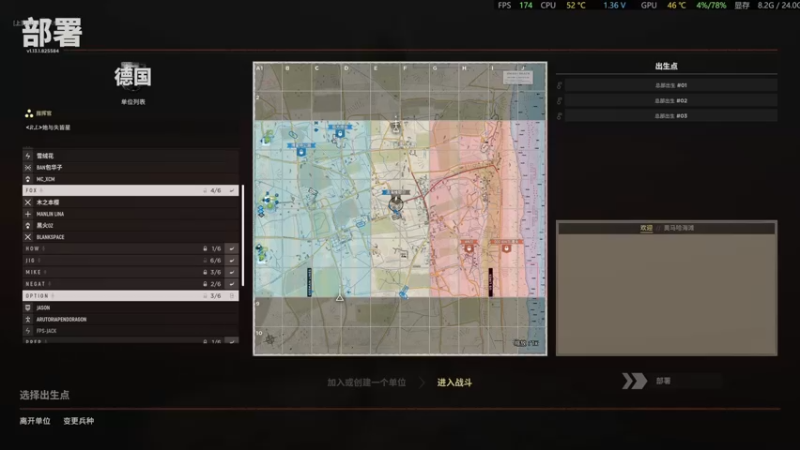Click the GPU 46 °C readout in the overlay
This screenshot has height=450, width=800.
point(663,5)
